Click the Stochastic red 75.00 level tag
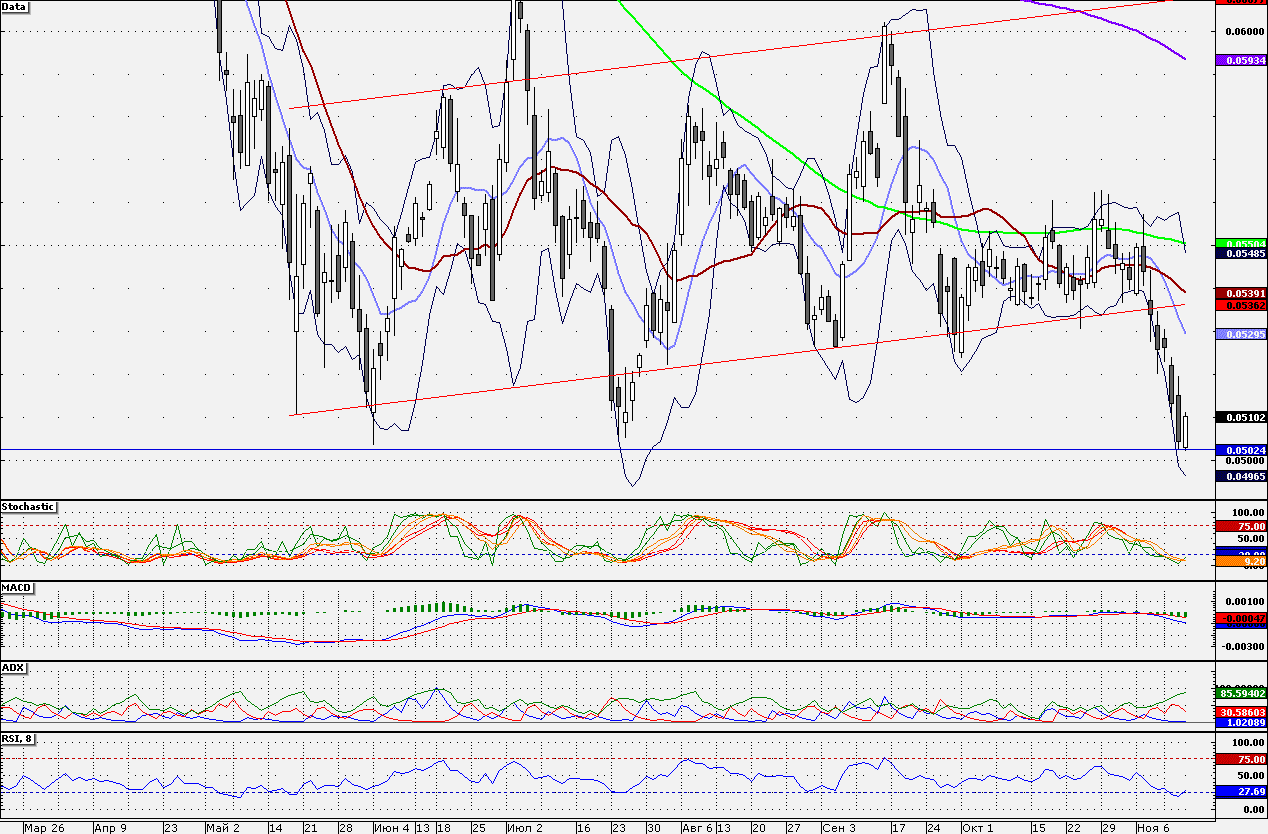The image size is (1268, 834). pos(1241,526)
